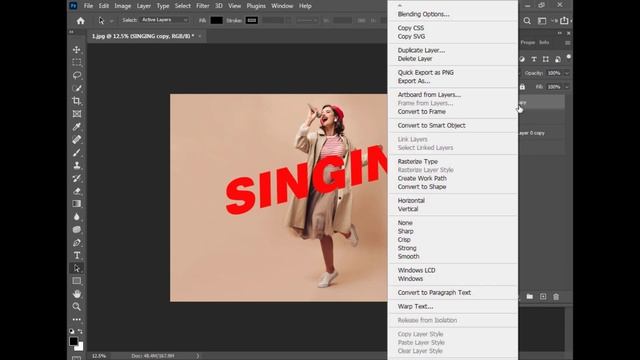Image resolution: width=640 pixels, height=360 pixels.
Task: Open the File menu
Action: (88, 6)
